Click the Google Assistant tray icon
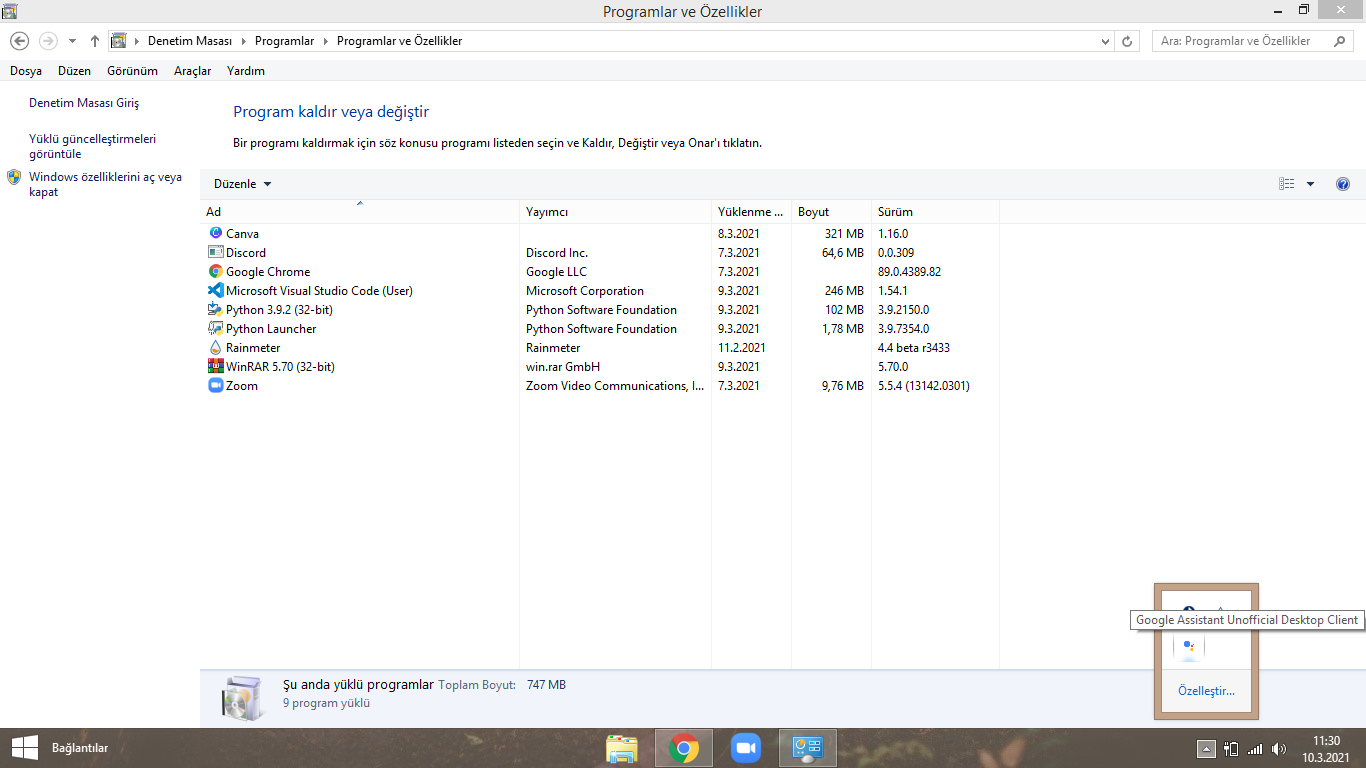The height and width of the screenshot is (768, 1366). (x=1188, y=646)
